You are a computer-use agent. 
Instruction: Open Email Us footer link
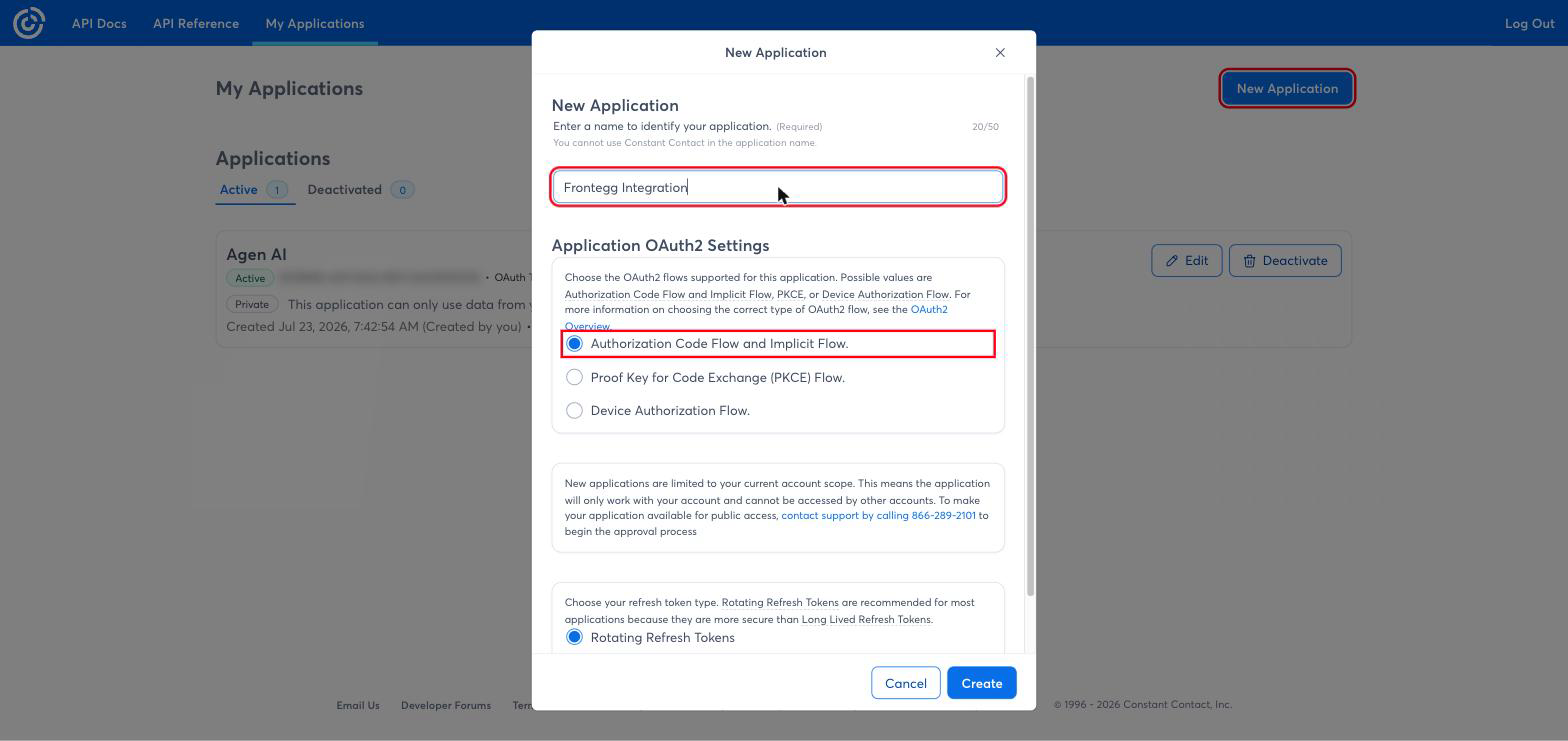tap(358, 705)
